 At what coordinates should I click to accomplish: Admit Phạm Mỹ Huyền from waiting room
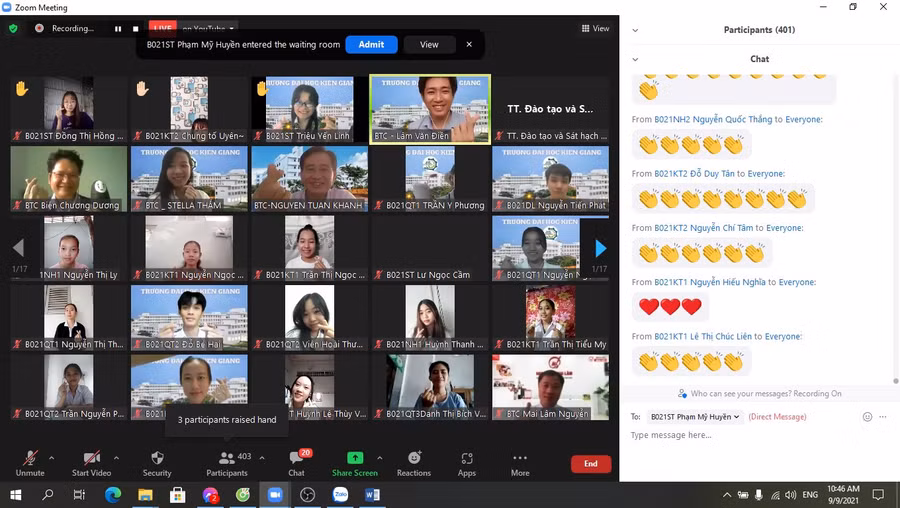[x=371, y=44]
